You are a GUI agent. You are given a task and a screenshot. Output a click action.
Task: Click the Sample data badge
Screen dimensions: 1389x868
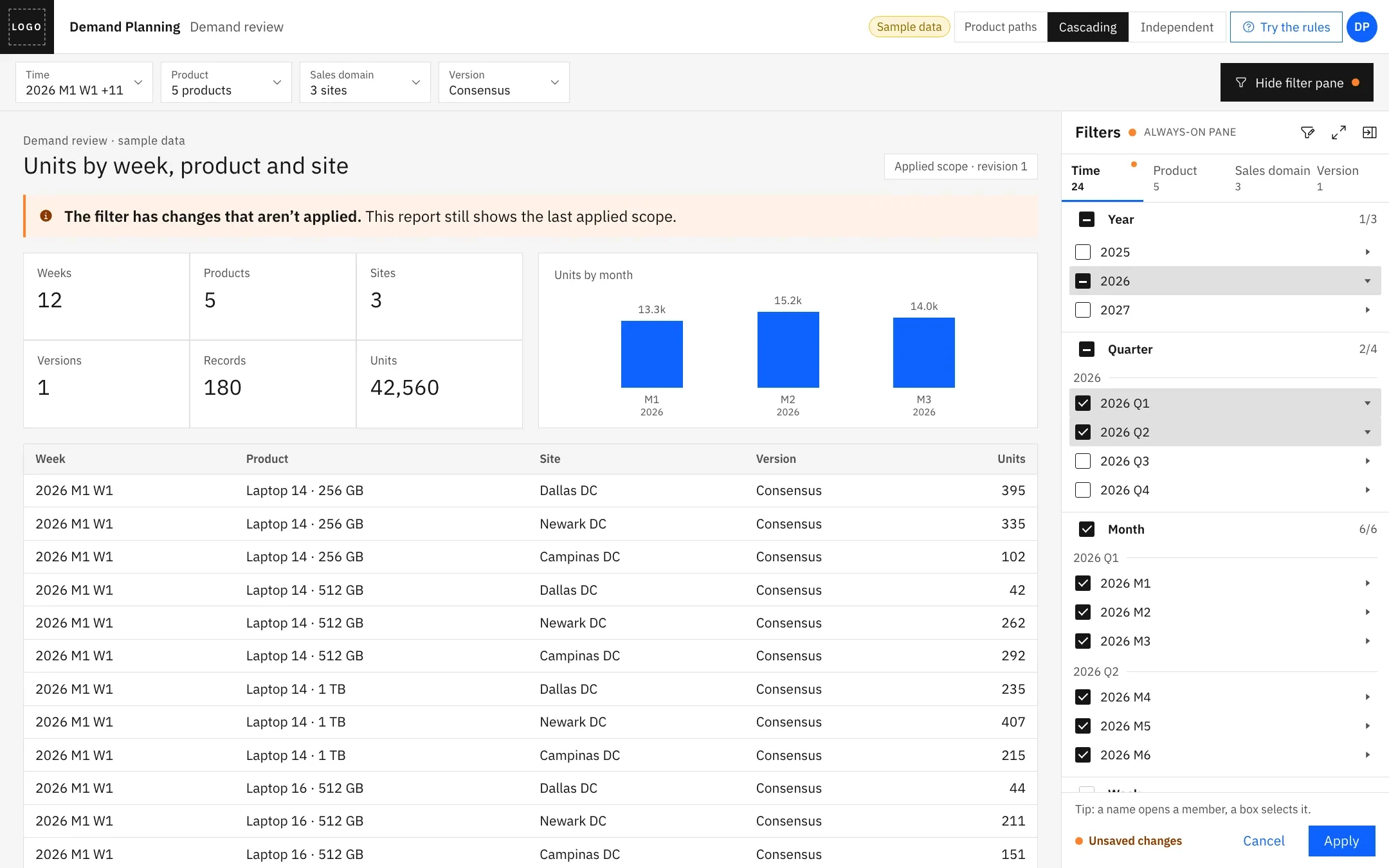tap(909, 27)
